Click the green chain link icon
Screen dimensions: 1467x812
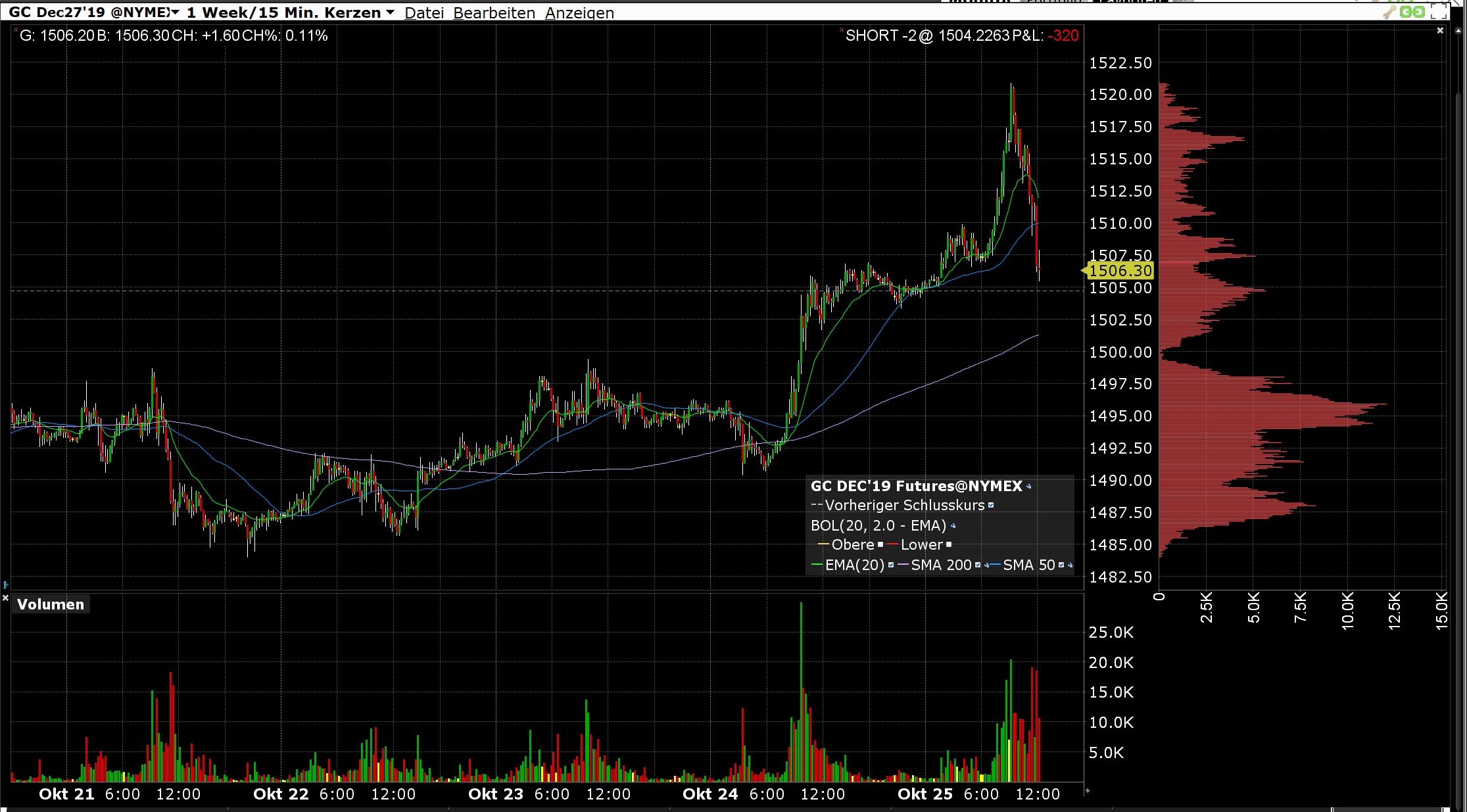pos(1412,12)
